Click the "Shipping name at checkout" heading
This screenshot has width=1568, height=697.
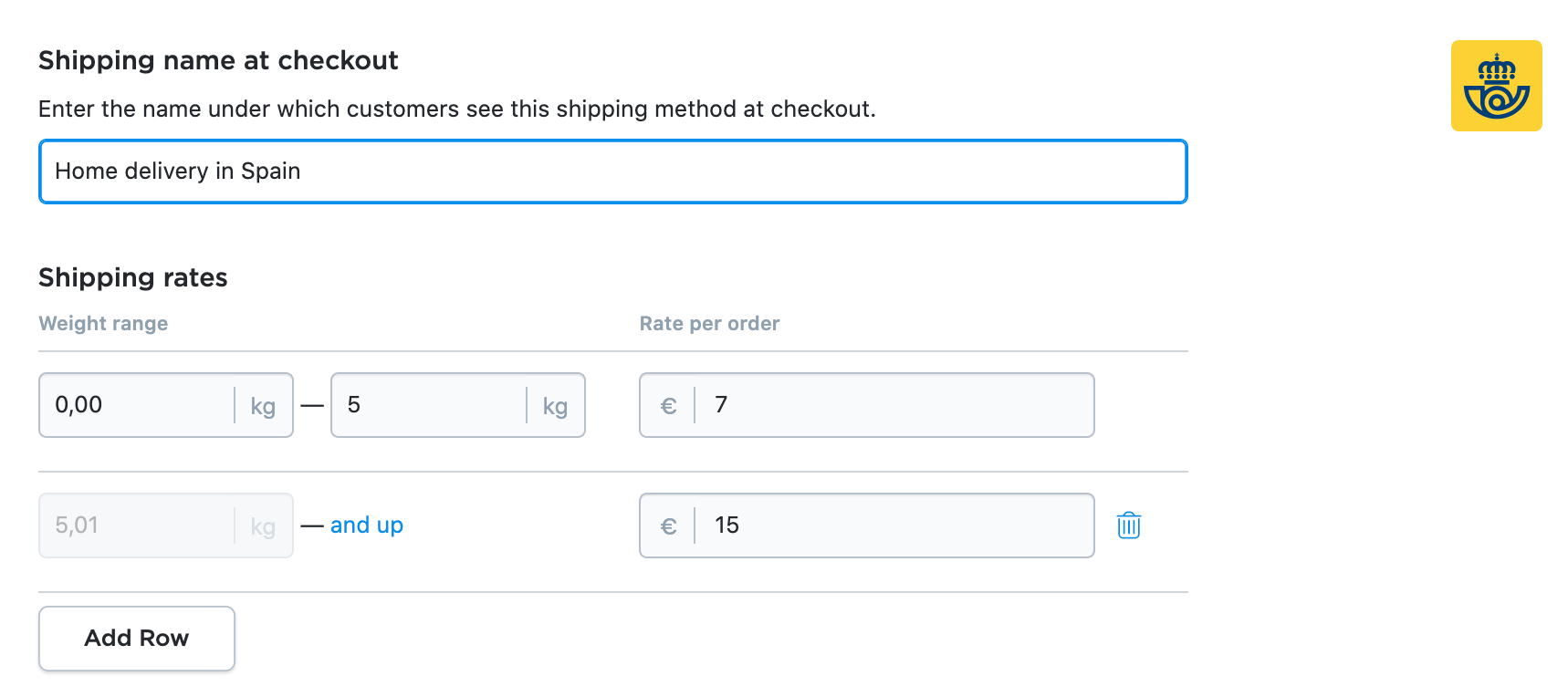(218, 60)
